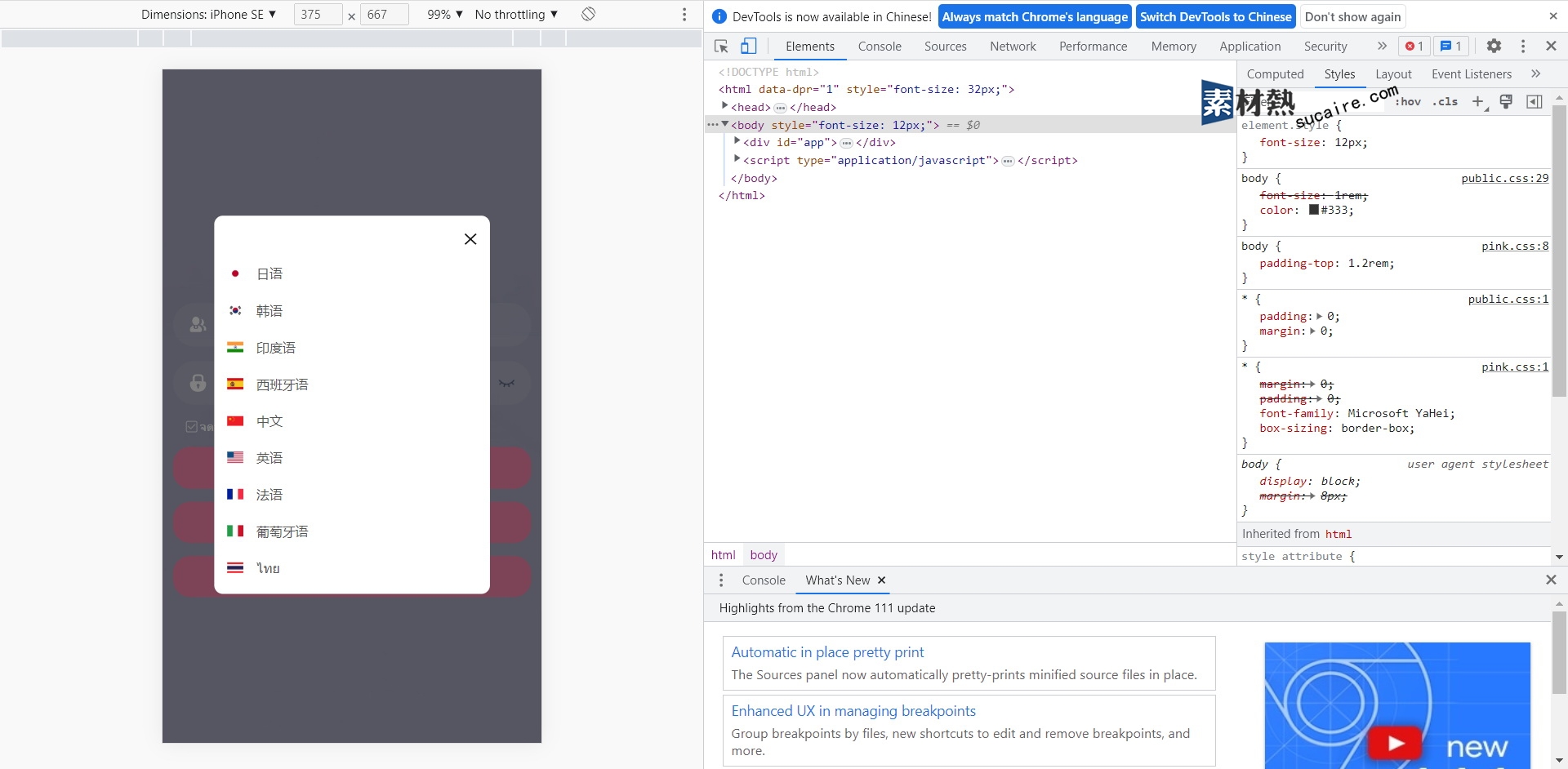Image resolution: width=1568 pixels, height=769 pixels.
Task: Toggle computed styles sidebar icon
Action: [x=1535, y=101]
